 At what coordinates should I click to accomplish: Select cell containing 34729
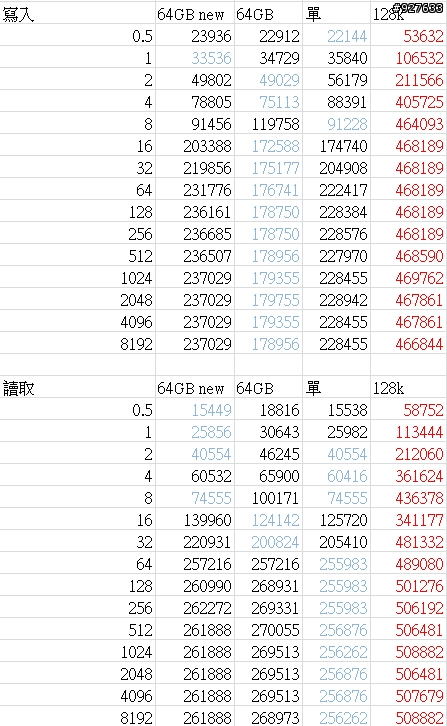(x=268, y=58)
